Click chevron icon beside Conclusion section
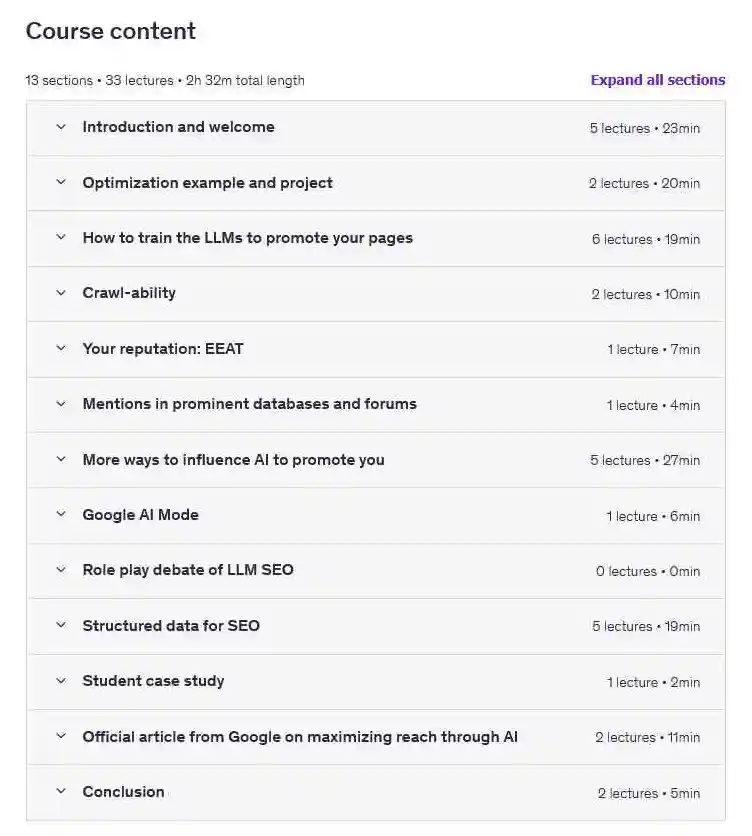Viewport: 752px width, 836px height. [x=61, y=792]
